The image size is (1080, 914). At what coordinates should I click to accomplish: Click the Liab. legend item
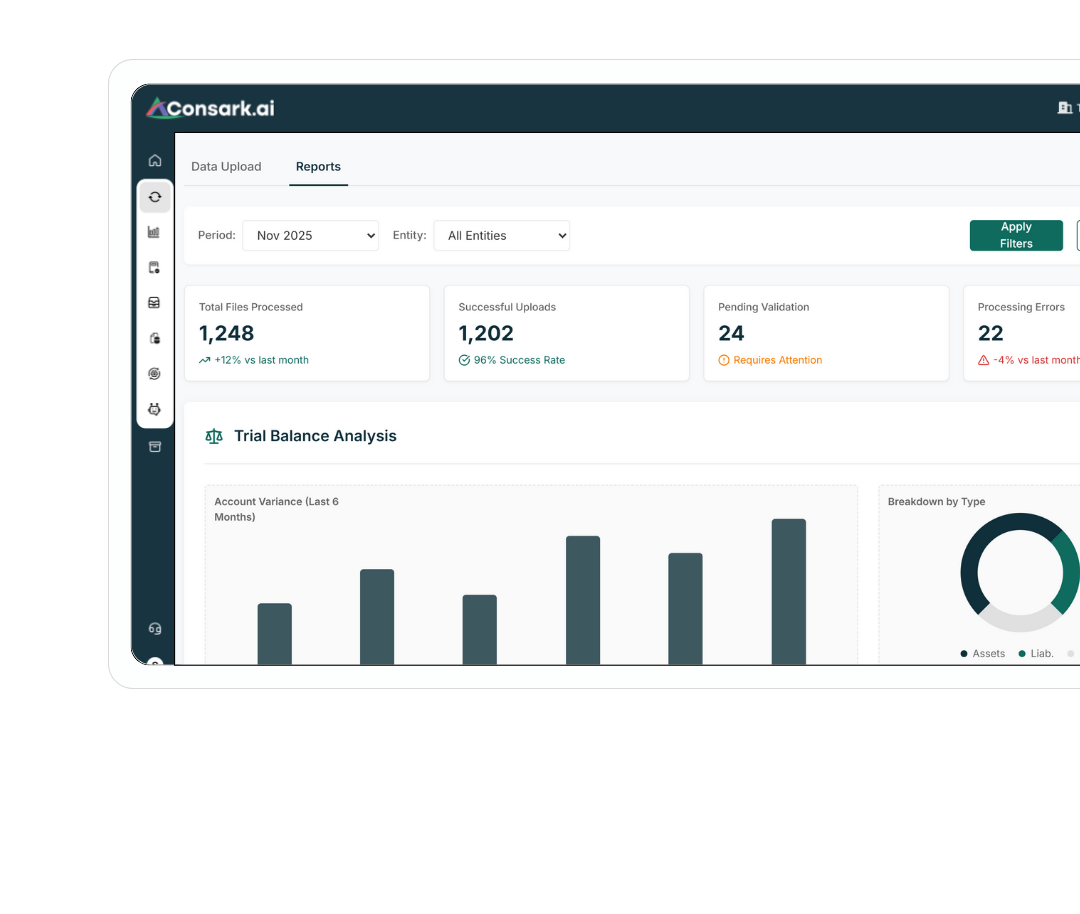pyautogui.click(x=1036, y=654)
